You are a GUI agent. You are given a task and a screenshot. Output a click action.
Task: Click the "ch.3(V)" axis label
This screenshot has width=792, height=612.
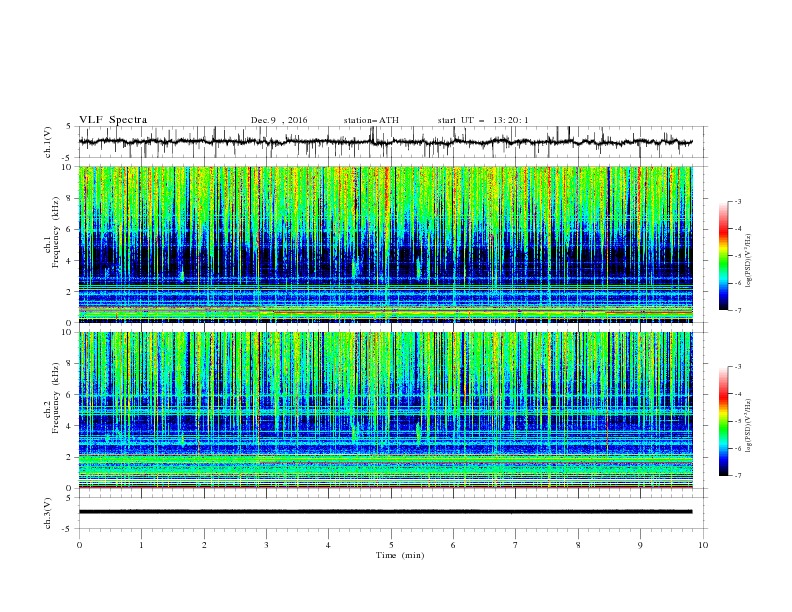coord(48,513)
